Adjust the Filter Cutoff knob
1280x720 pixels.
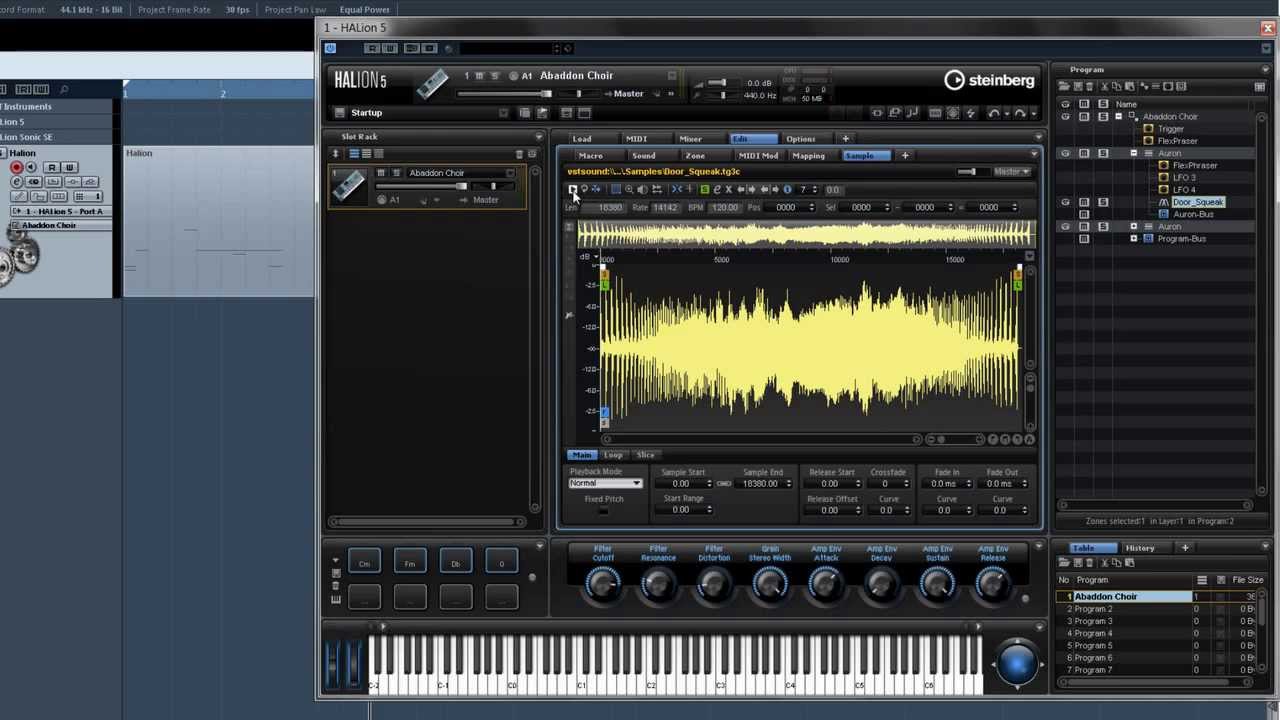pos(603,583)
